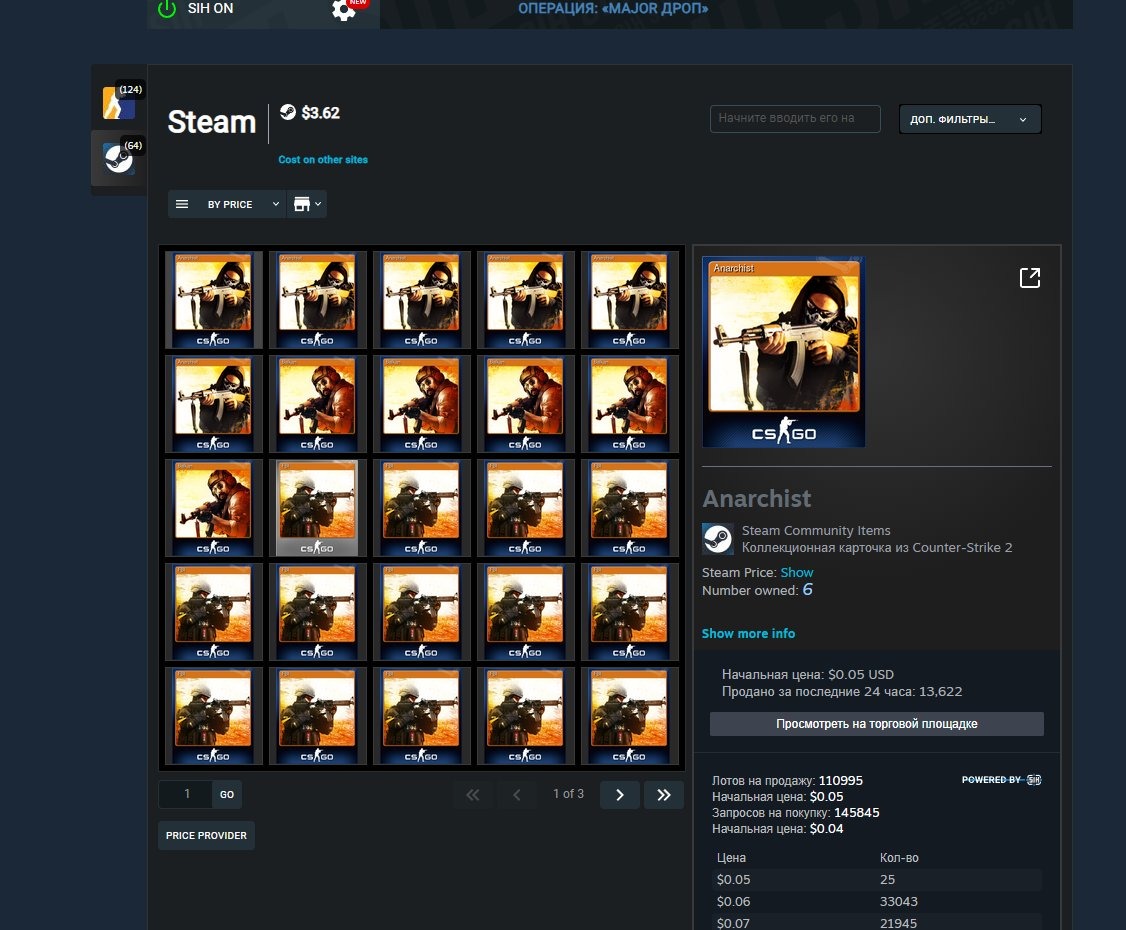Click the PRICE PROVIDER button
1126x930 pixels.
(x=206, y=835)
